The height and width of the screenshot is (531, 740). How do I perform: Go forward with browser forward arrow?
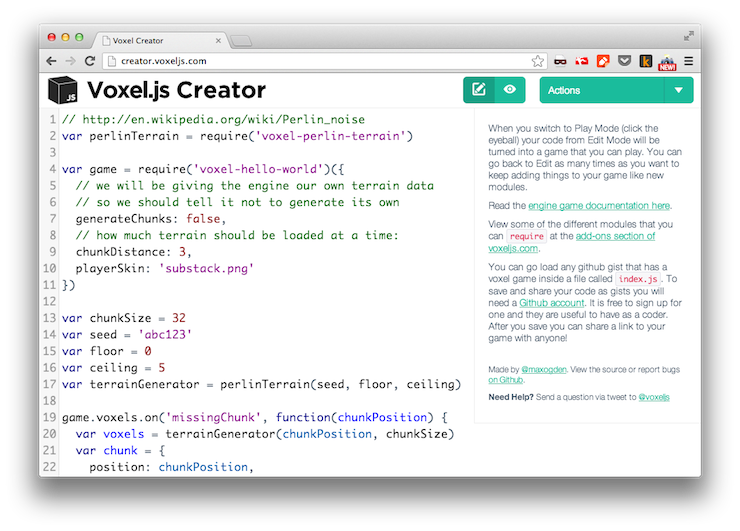click(70, 61)
